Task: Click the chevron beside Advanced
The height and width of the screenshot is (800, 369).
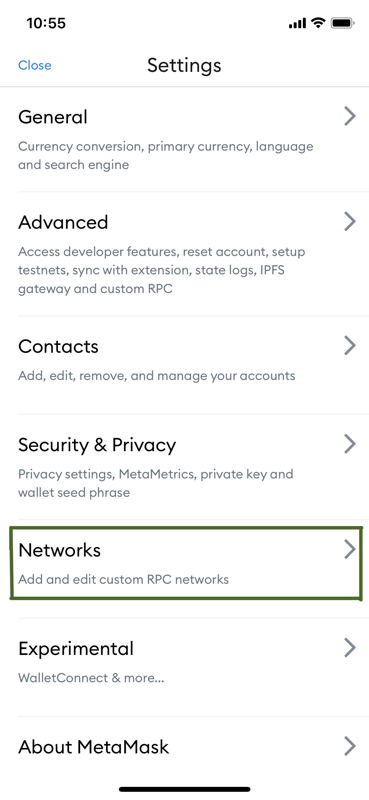Action: tap(350, 221)
